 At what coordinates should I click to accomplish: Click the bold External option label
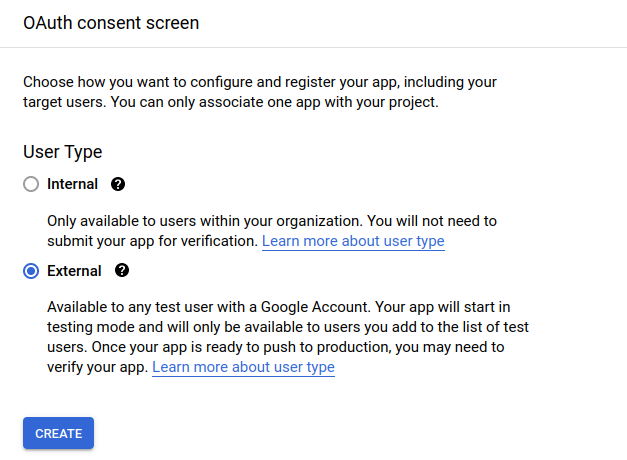(x=74, y=271)
